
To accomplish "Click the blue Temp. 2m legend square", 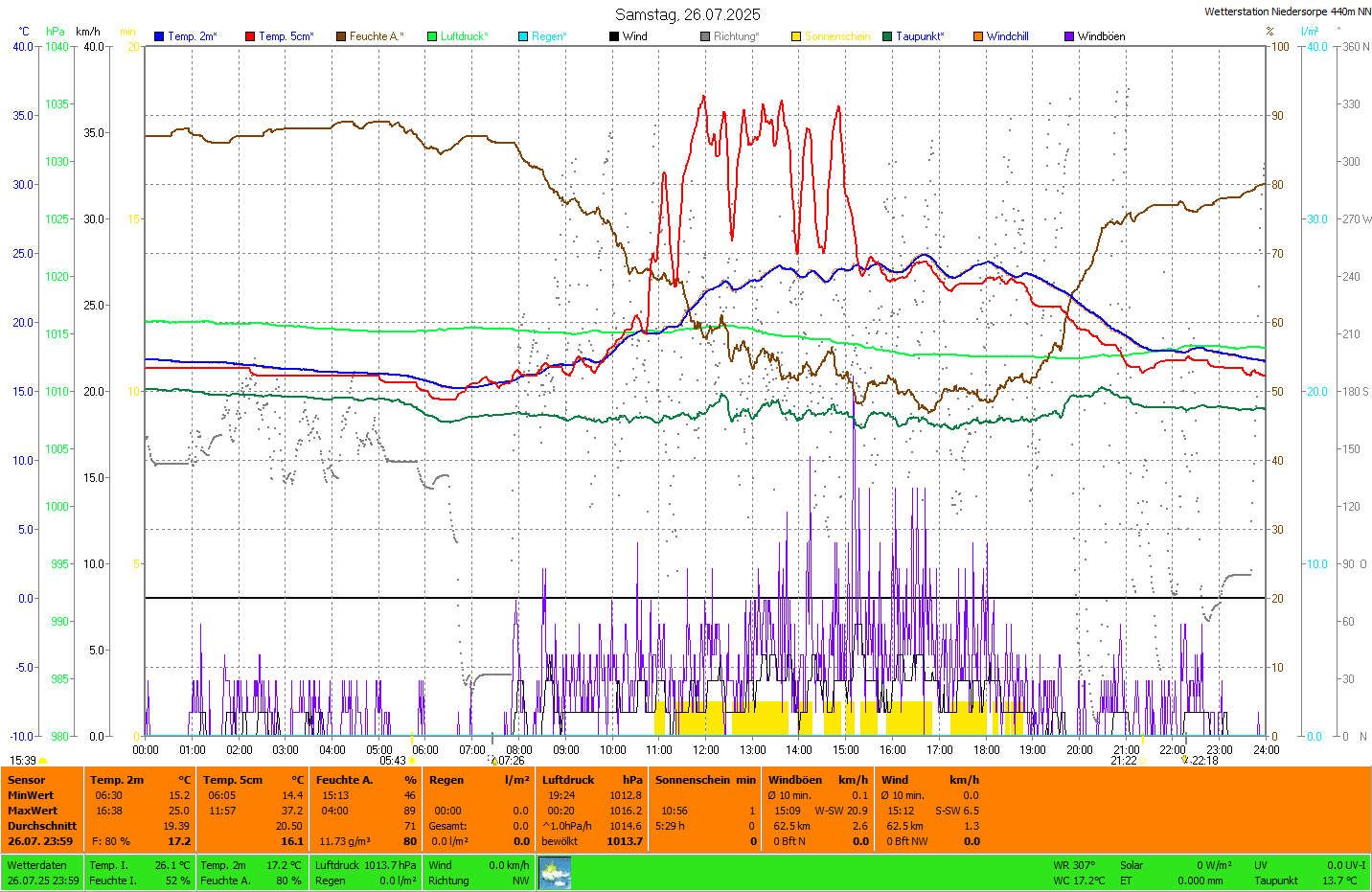I will pos(159,36).
